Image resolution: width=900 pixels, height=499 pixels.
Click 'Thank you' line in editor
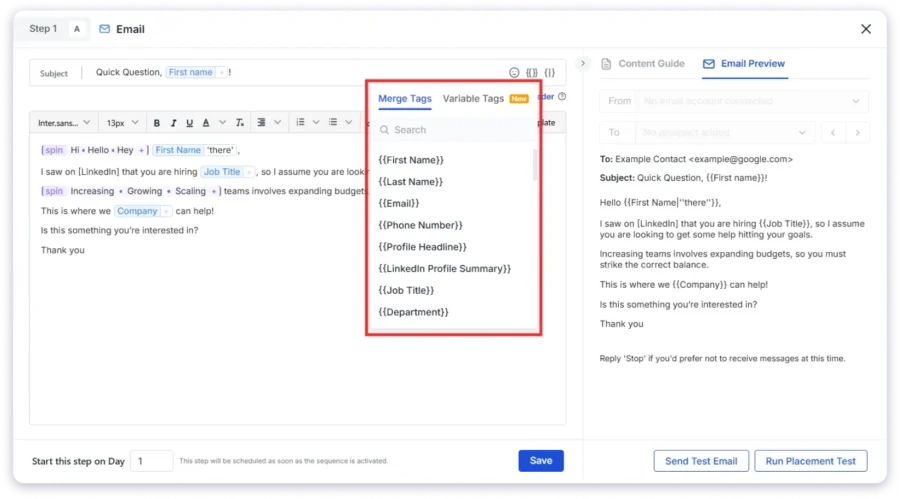pos(63,250)
